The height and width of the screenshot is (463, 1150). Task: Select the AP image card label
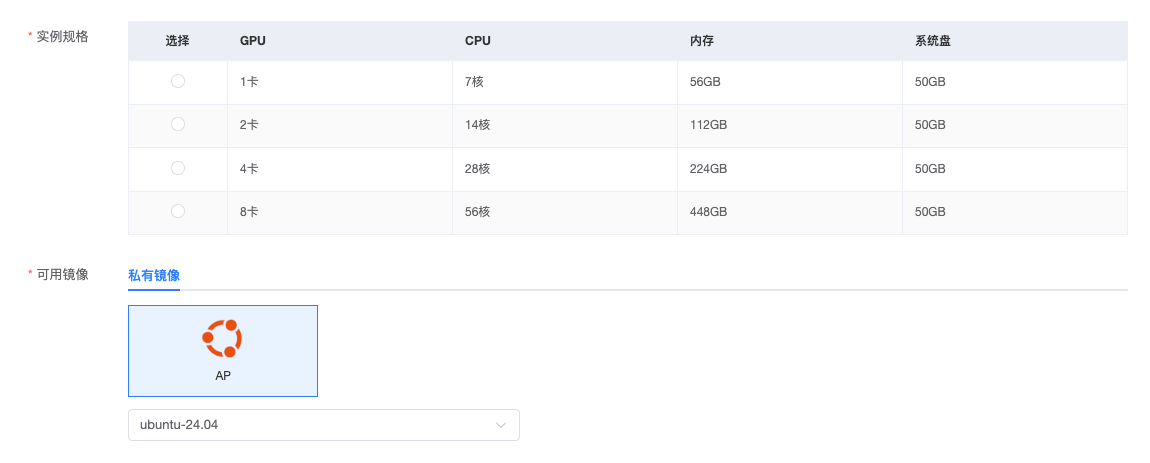pyautogui.click(x=223, y=375)
